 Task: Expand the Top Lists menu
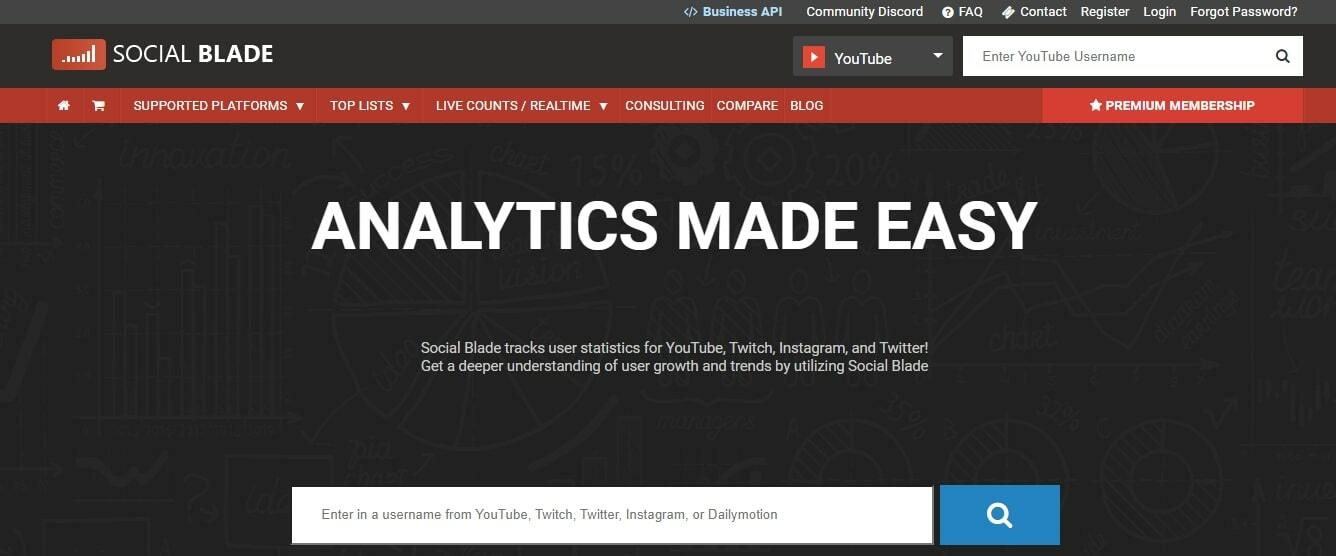[370, 105]
